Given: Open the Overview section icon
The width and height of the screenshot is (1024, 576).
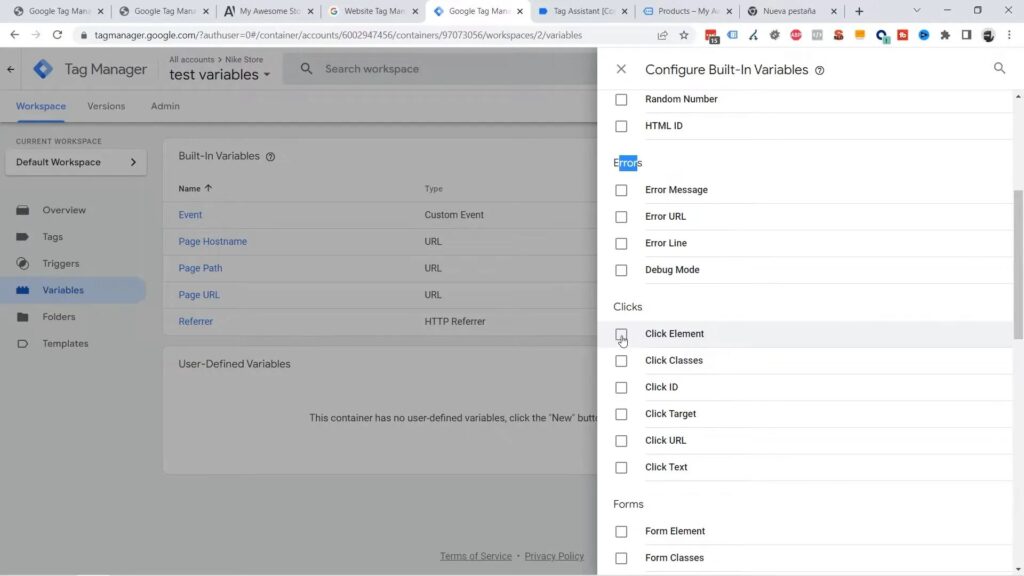Looking at the screenshot, I should pyautogui.click(x=23, y=210).
